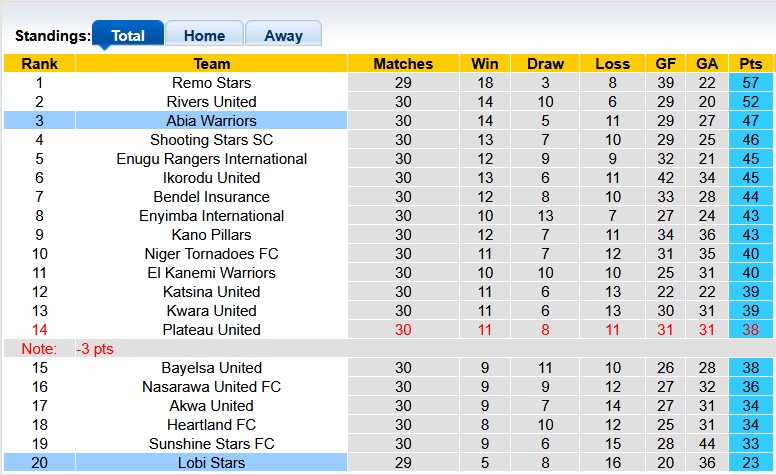The height and width of the screenshot is (475, 776).
Task: Click the Team column header
Action: pos(211,64)
